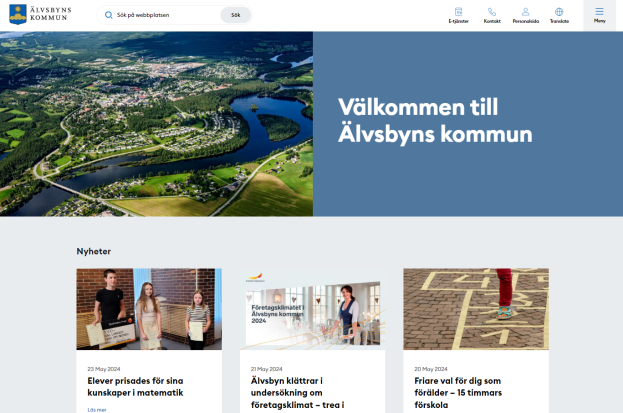Focus the 'Sök på webbplatsen' search field
623x413 pixels.
(x=165, y=15)
